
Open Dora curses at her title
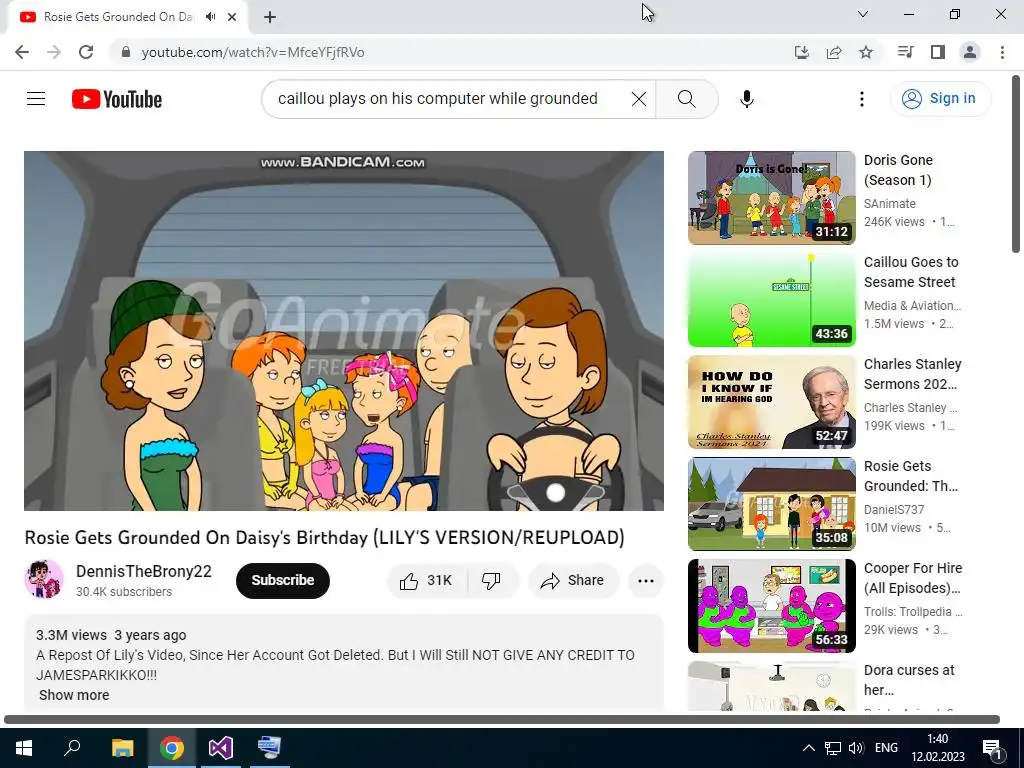[x=909, y=680]
